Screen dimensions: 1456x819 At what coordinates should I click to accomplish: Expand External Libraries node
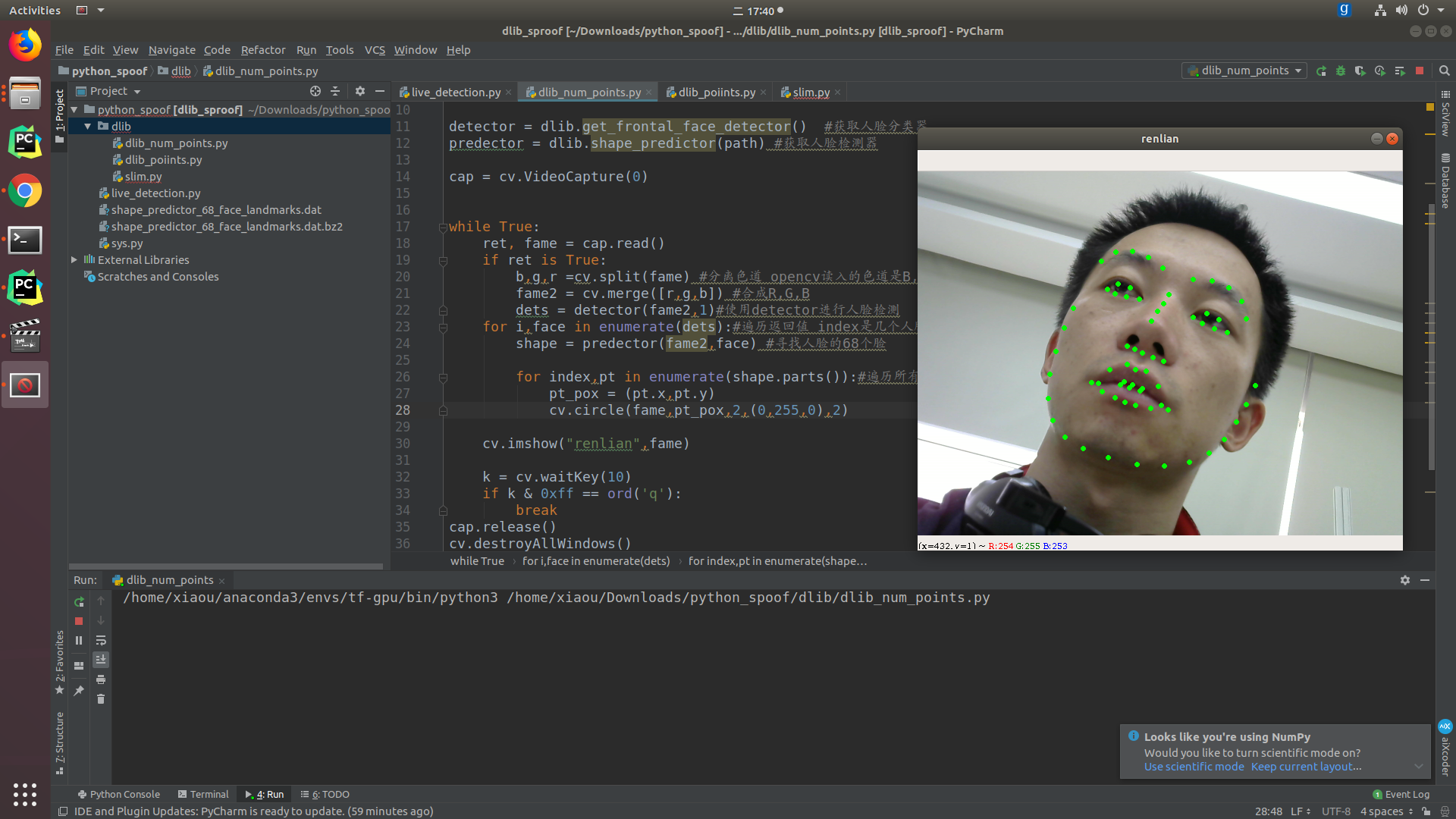click(x=74, y=260)
